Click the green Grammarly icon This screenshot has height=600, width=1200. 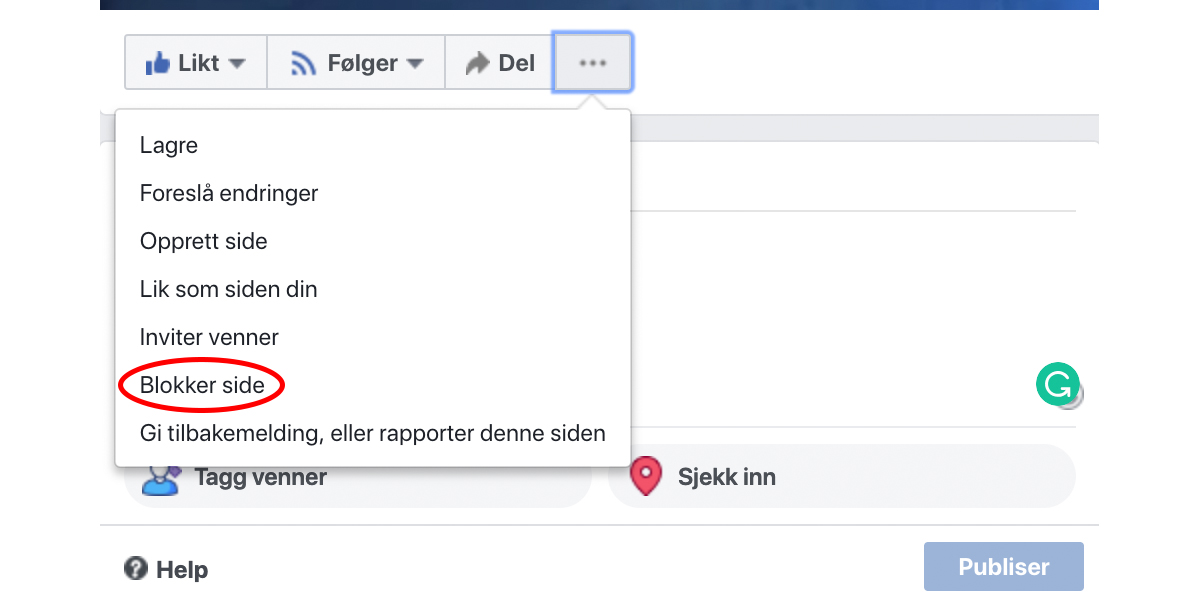click(1057, 384)
